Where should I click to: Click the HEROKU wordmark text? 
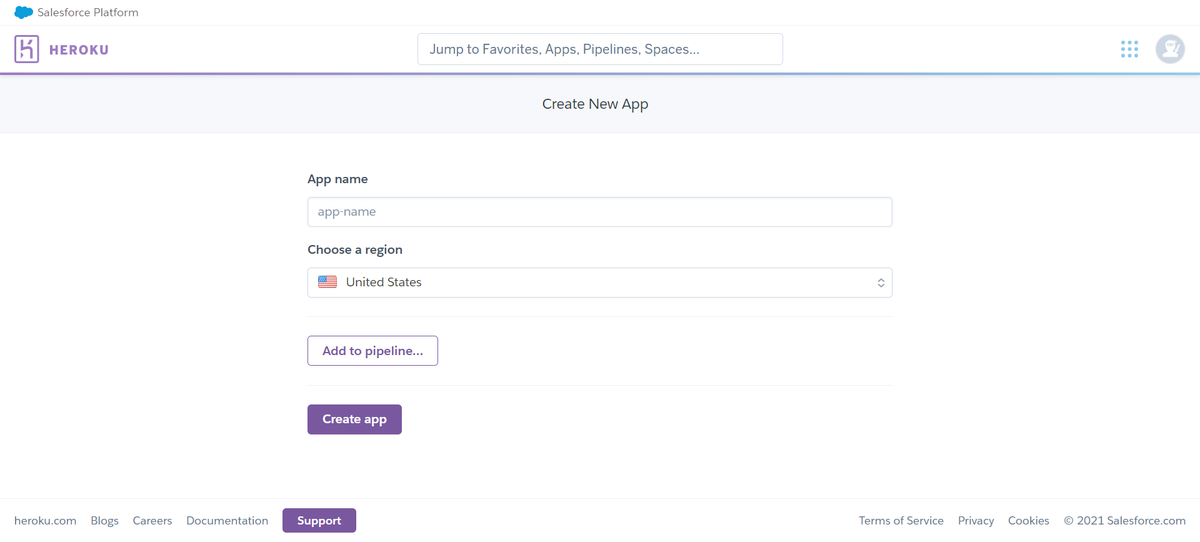click(79, 50)
